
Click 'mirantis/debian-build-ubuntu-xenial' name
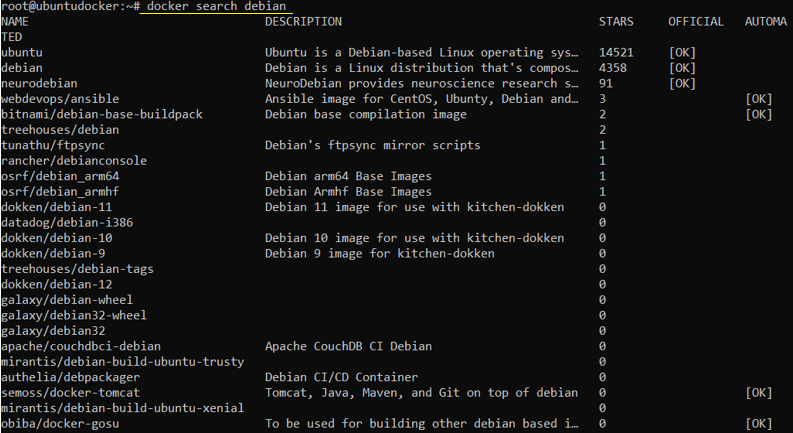(122, 408)
